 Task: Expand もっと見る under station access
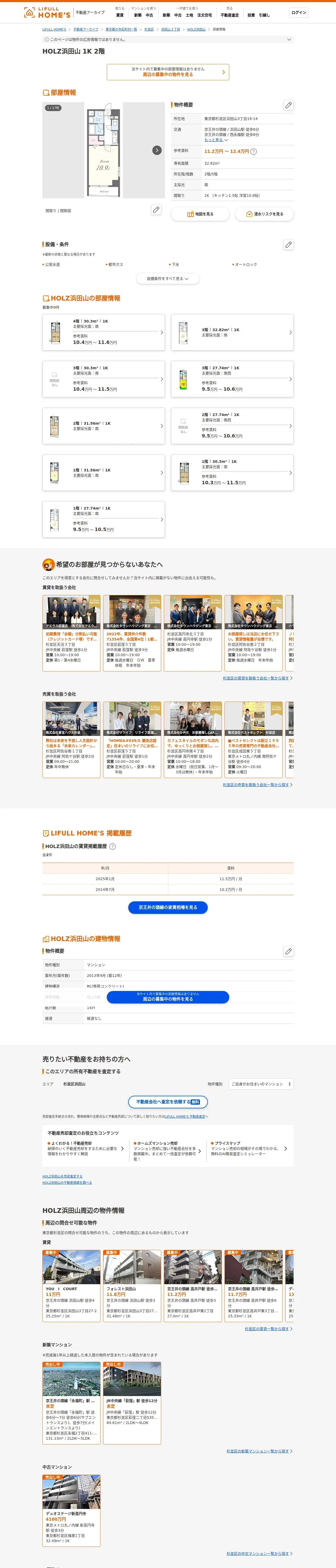point(216,140)
